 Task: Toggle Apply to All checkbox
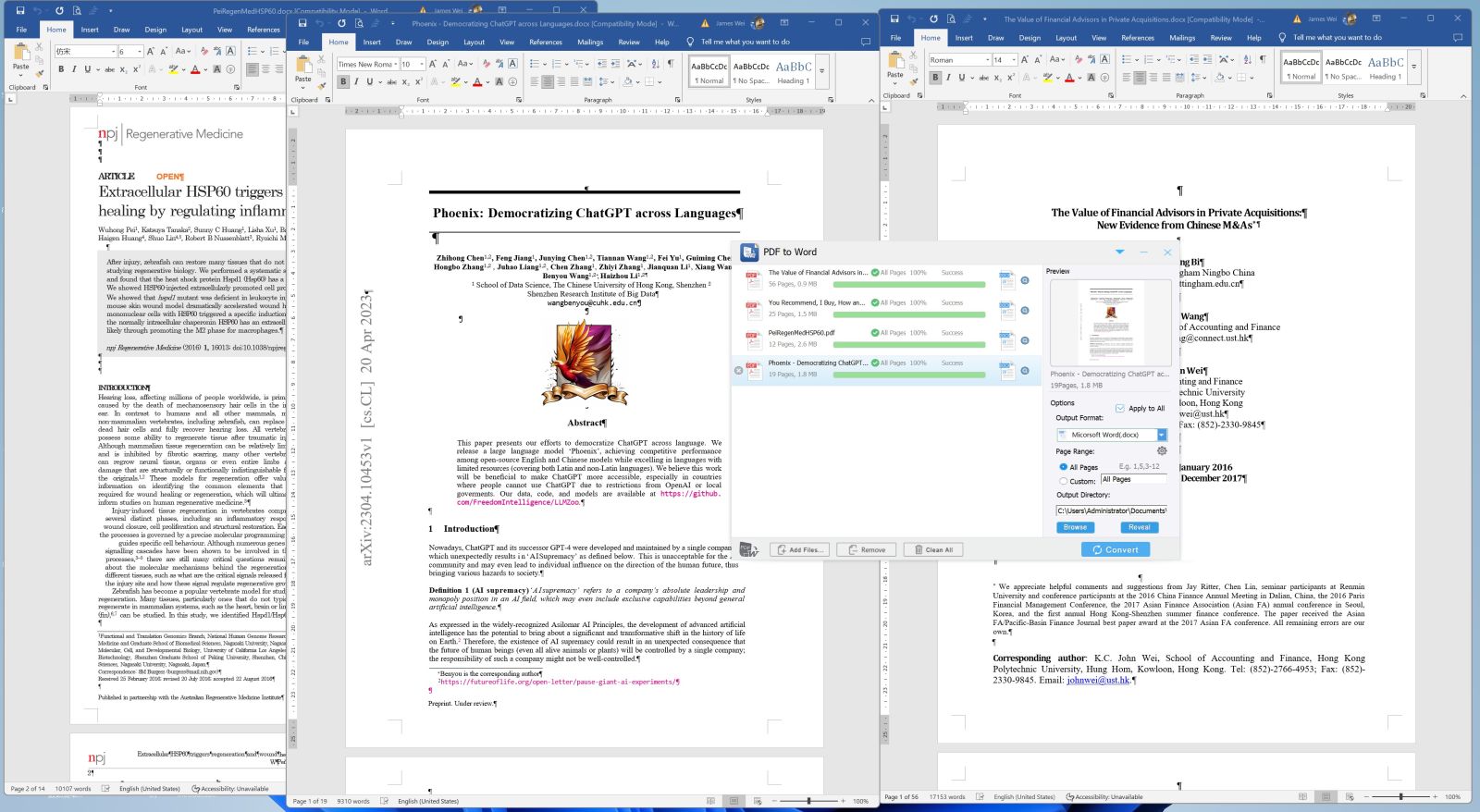(1120, 408)
